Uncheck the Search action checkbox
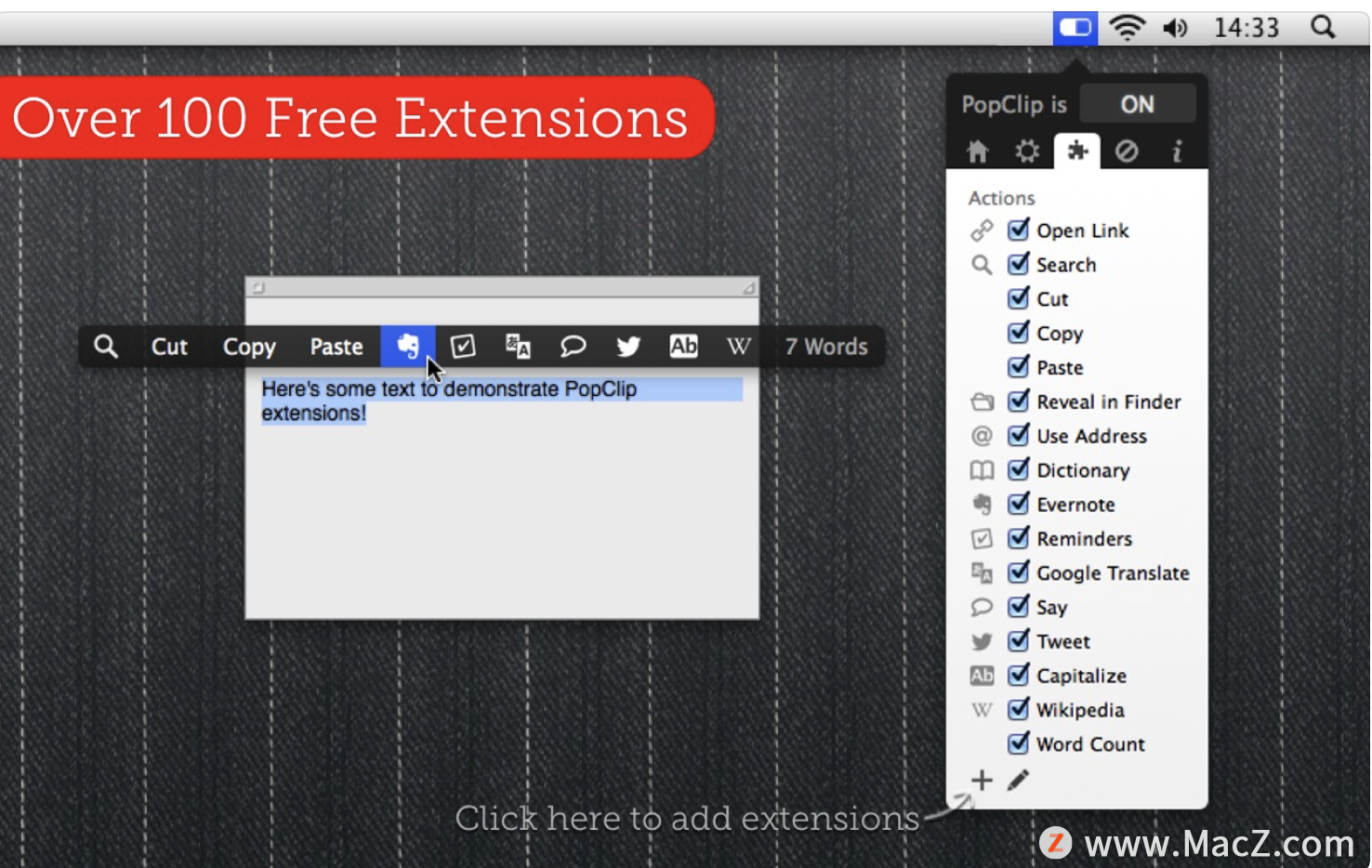 (1019, 263)
